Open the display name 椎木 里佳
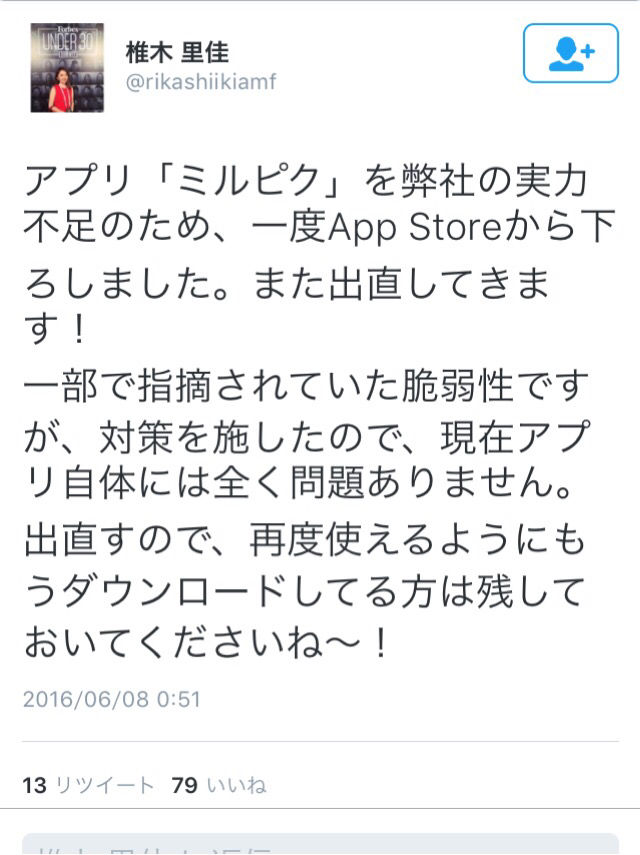Viewport: 640px width, 855px height. [x=177, y=52]
